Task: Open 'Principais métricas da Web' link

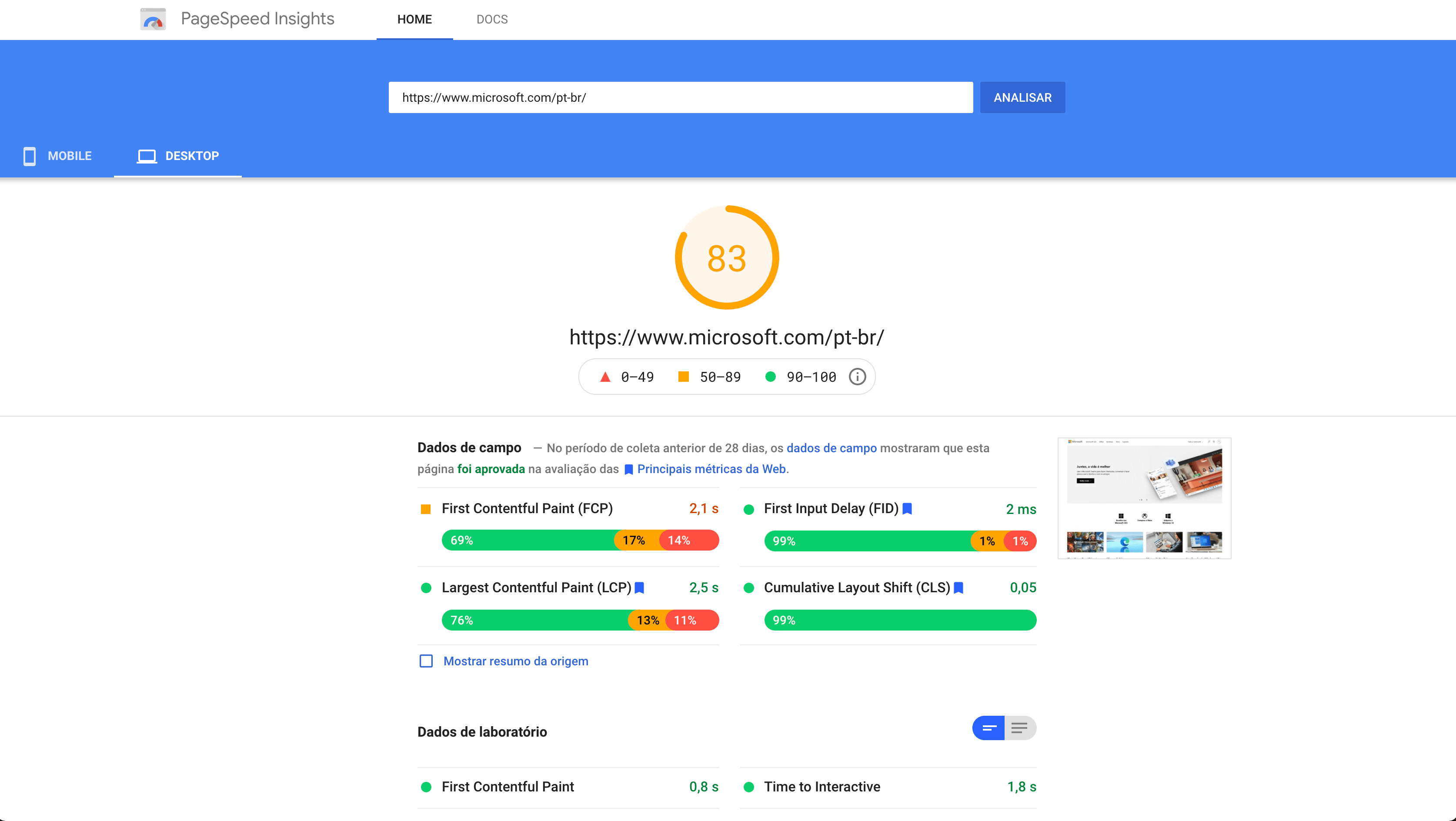Action: click(711, 469)
